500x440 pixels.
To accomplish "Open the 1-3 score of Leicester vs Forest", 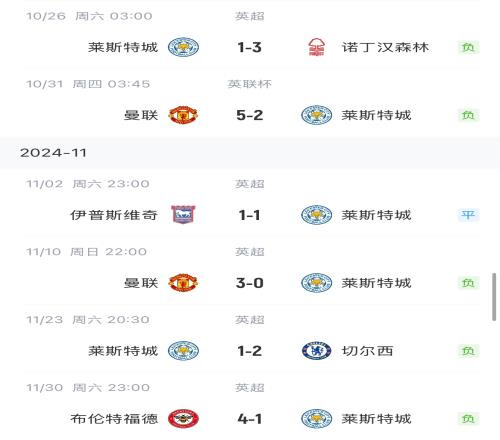I will [250, 47].
